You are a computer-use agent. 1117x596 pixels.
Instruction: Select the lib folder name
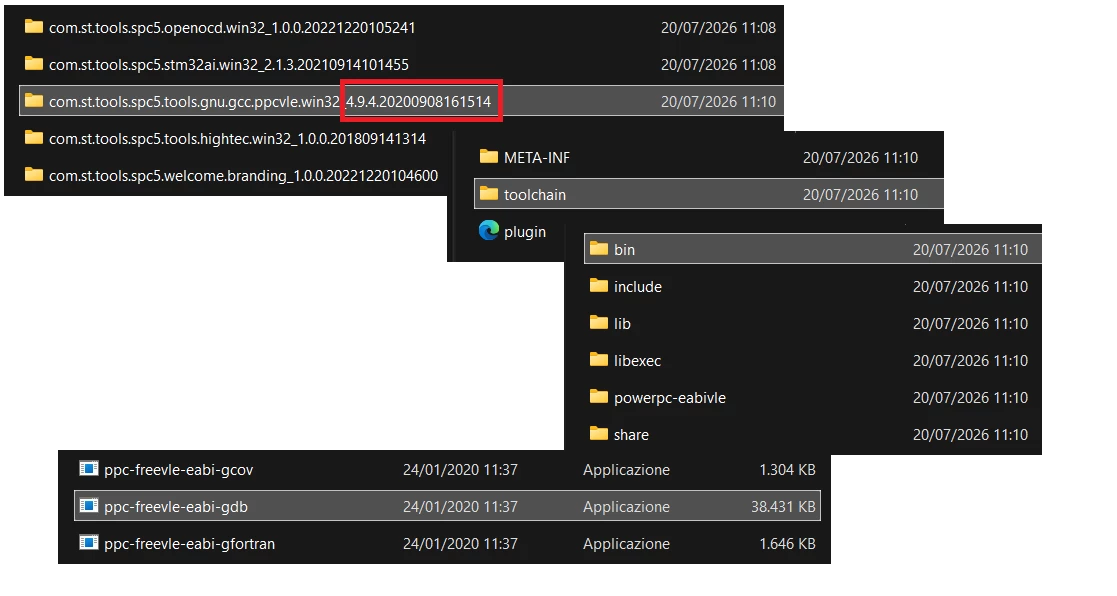point(623,324)
